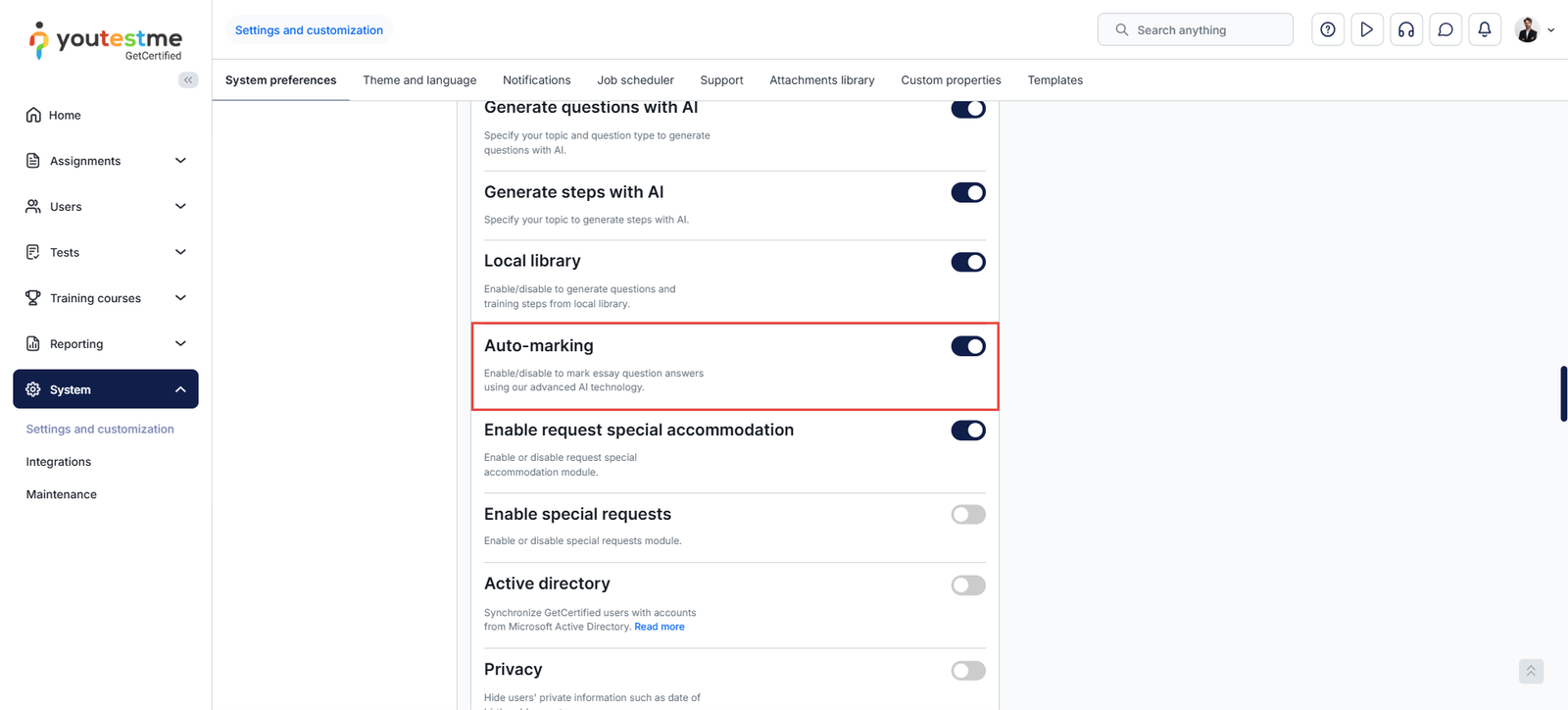Expand the Training courses sidebar section

pyautogui.click(x=95, y=297)
